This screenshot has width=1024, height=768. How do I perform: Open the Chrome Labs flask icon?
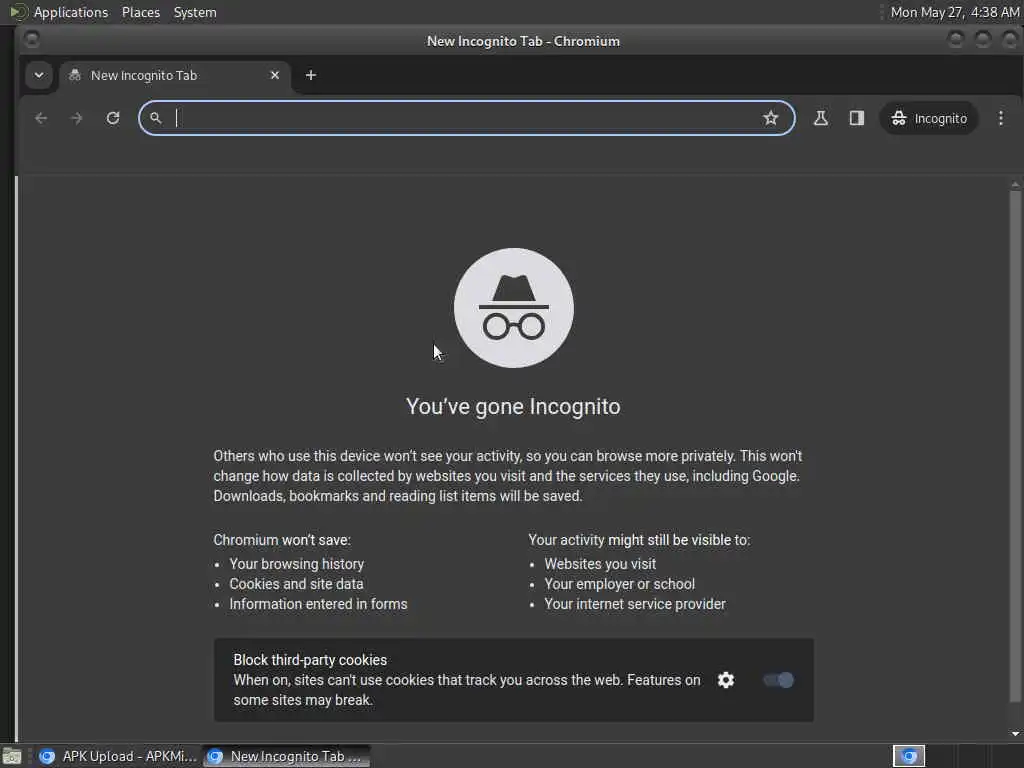point(821,118)
